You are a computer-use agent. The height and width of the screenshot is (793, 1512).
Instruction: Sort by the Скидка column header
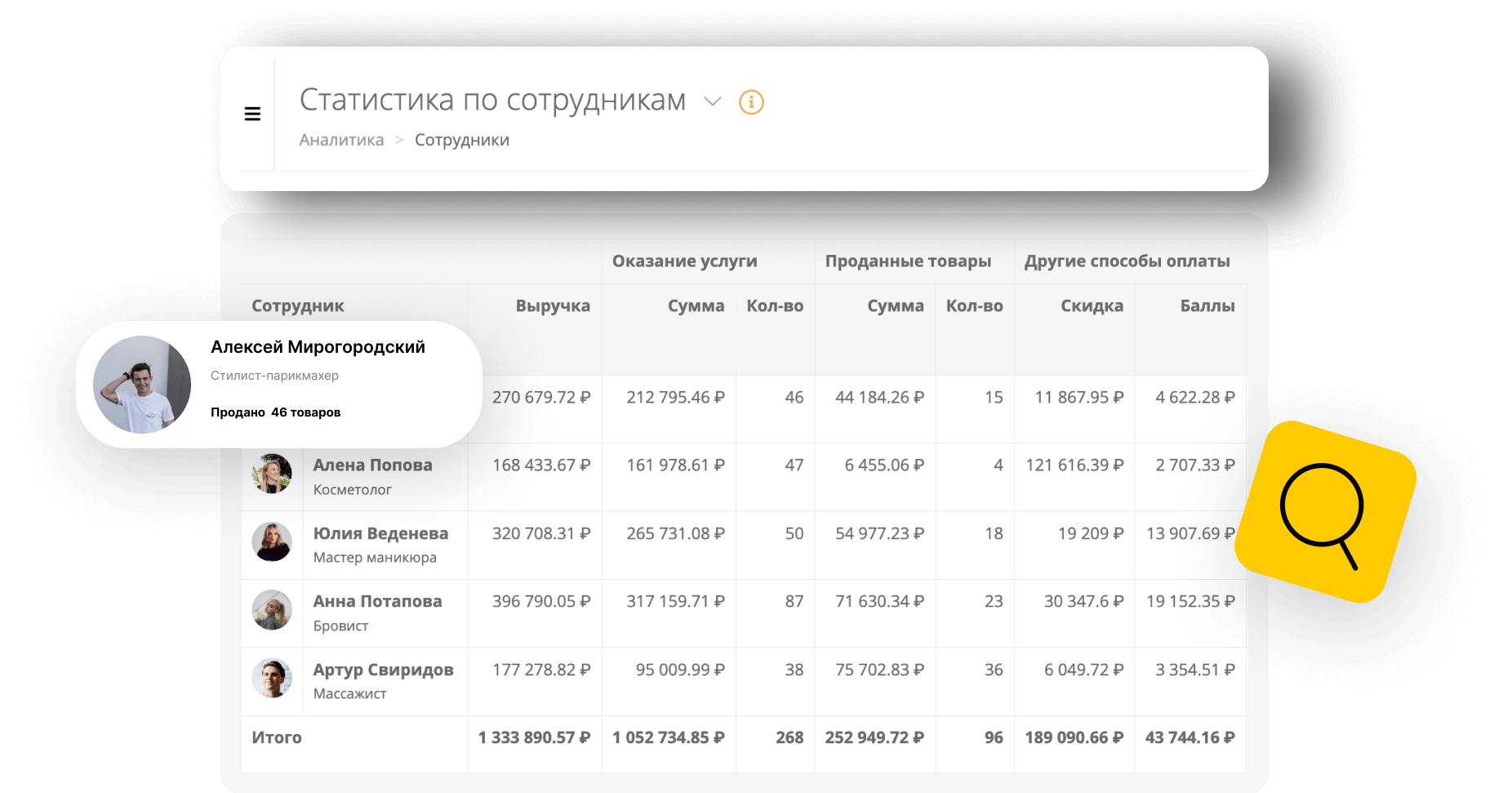1091,305
